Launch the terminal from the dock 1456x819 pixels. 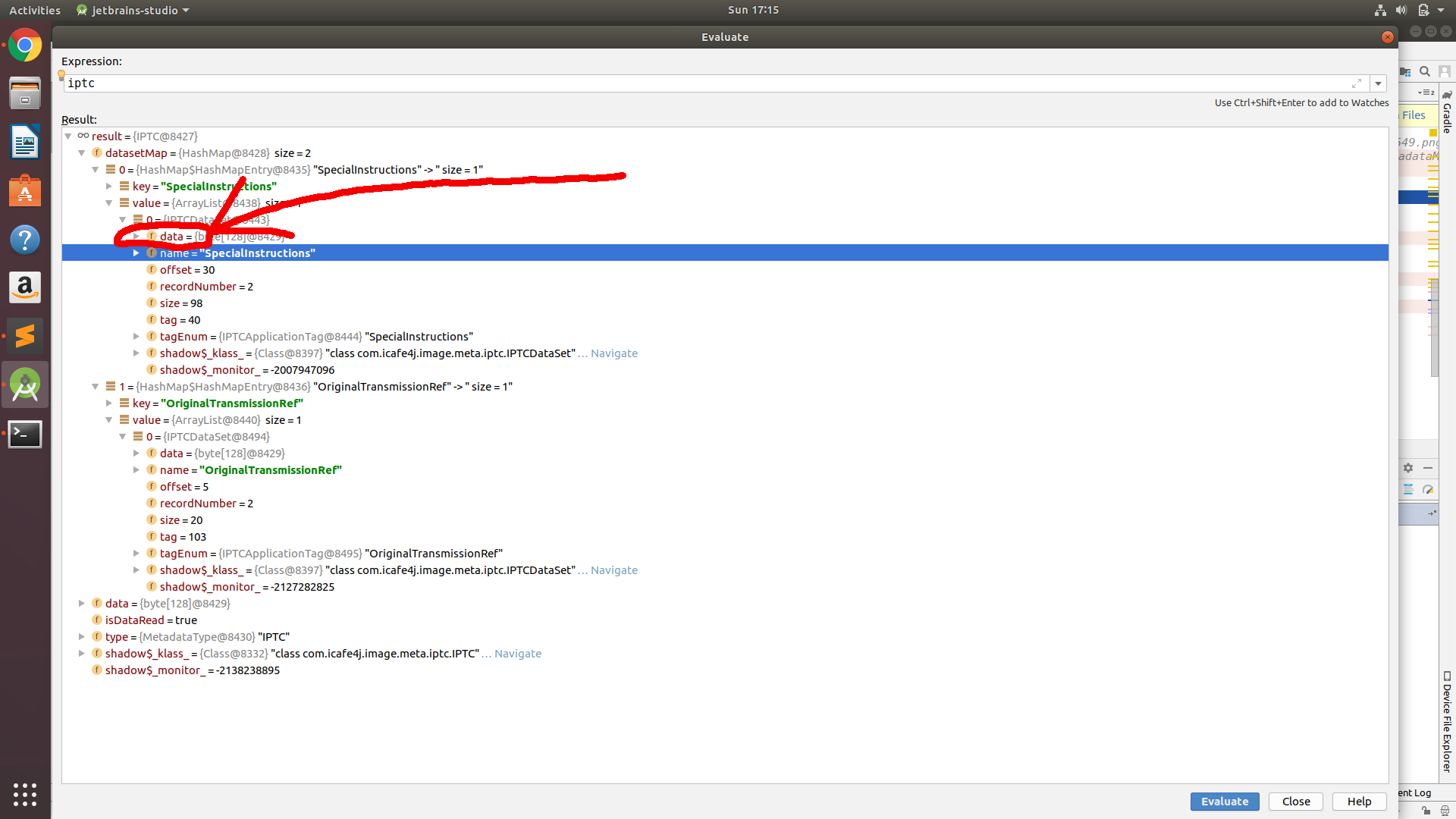pos(25,434)
